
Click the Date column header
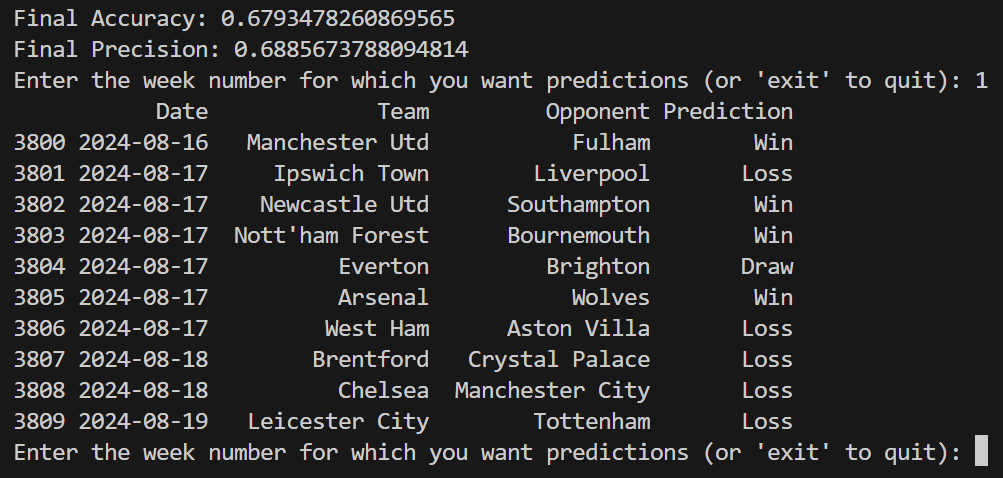pyautogui.click(x=182, y=111)
